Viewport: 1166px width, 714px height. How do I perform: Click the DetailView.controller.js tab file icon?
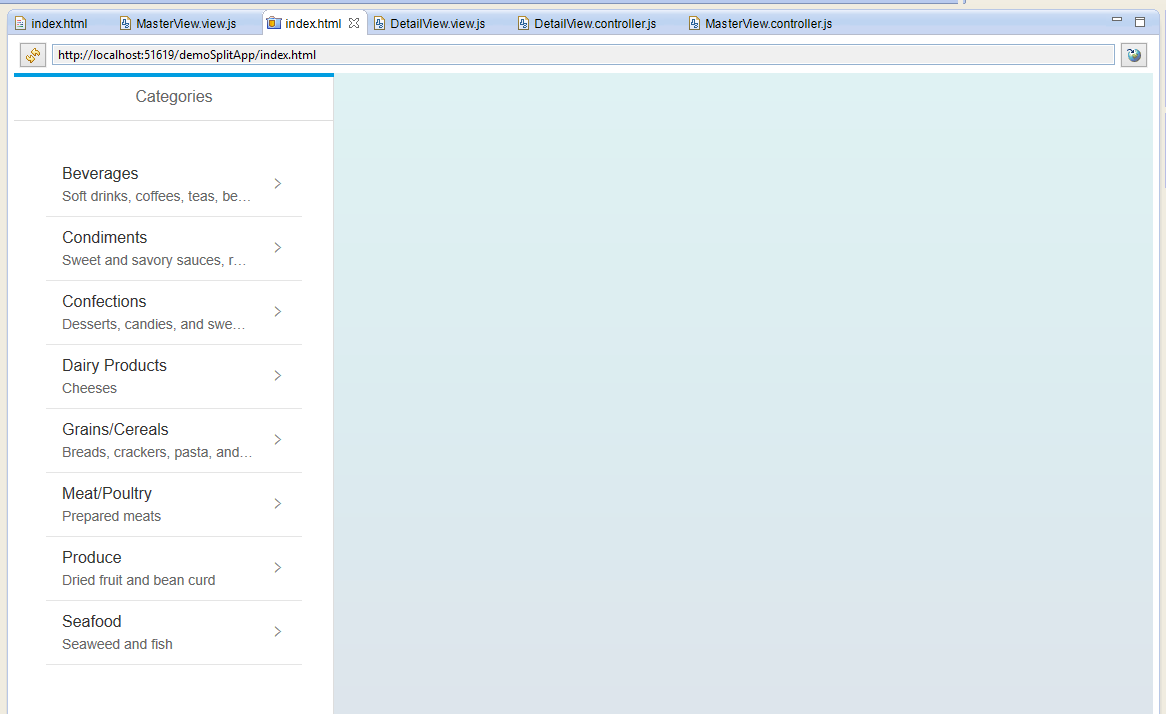tap(524, 24)
